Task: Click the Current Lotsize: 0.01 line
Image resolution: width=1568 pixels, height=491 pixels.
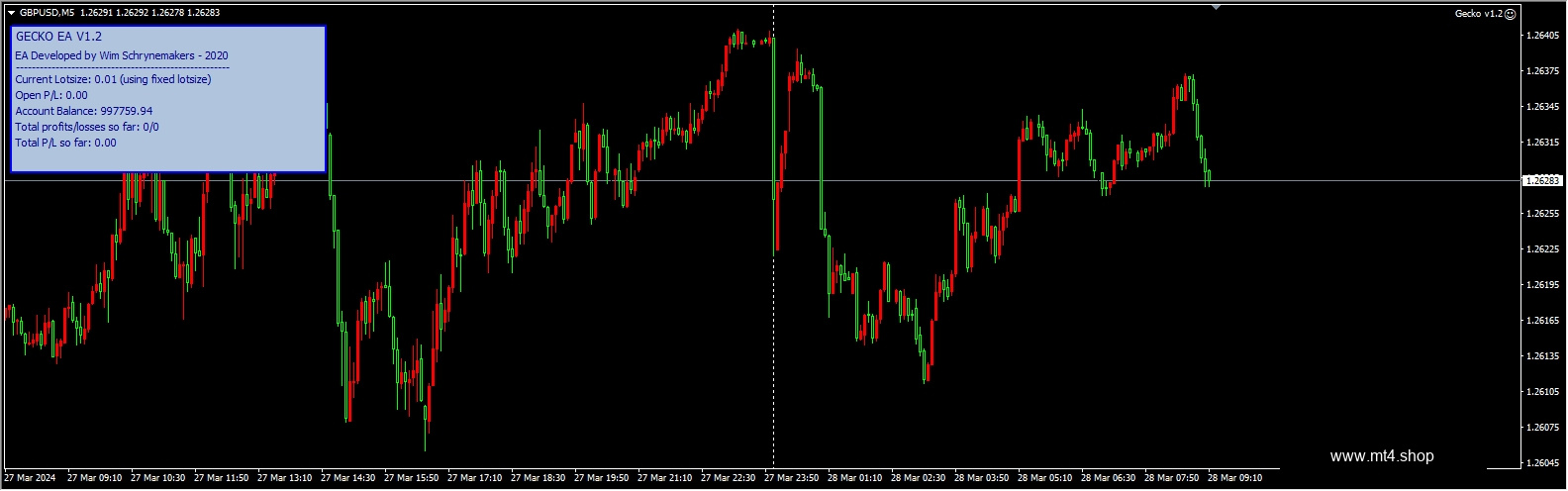Action: click(x=113, y=79)
